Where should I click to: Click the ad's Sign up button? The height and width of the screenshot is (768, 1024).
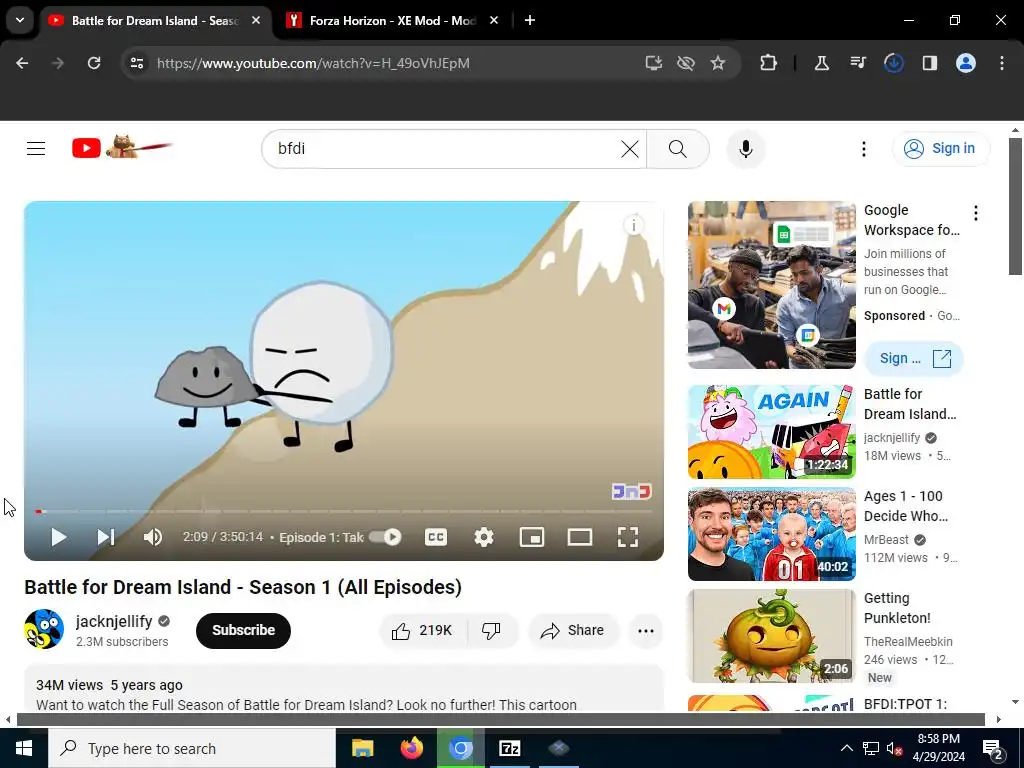[x=914, y=359]
